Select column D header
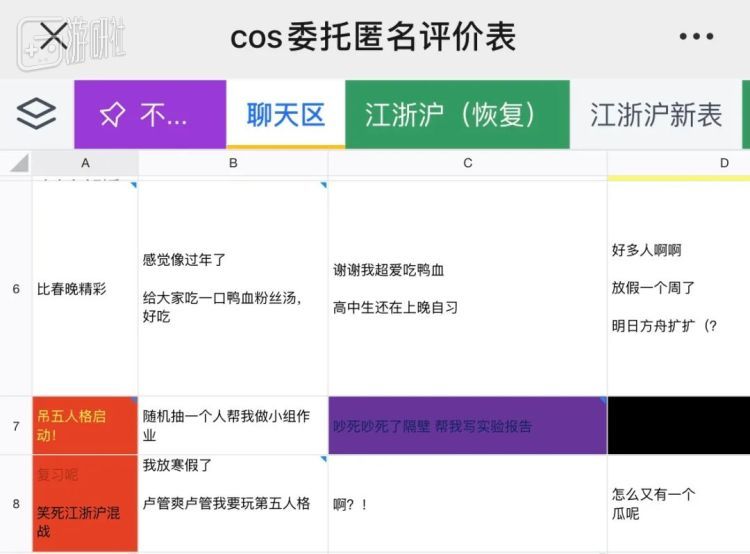Screen dimensions: 750x554 678,163
